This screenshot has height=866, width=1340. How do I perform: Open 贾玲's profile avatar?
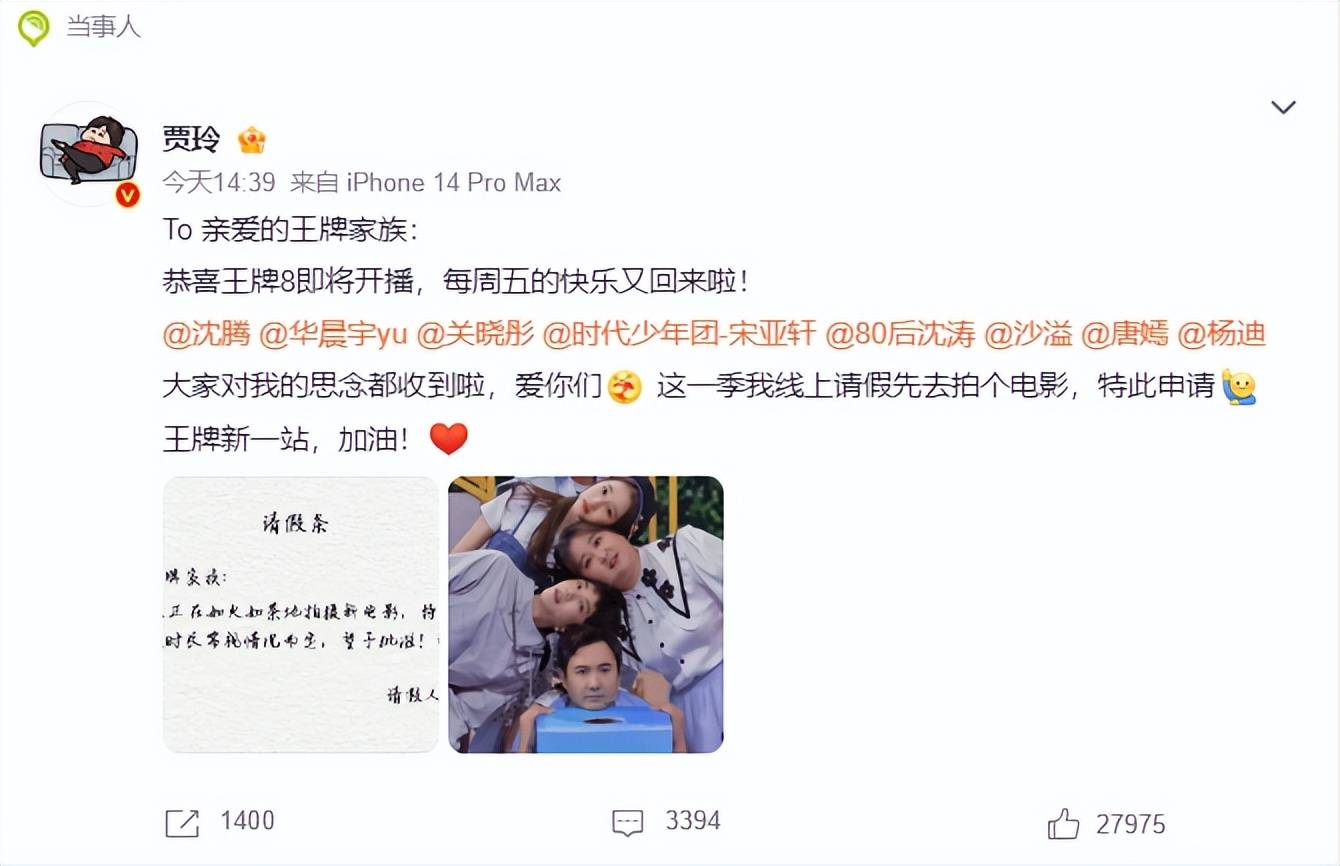[88, 153]
